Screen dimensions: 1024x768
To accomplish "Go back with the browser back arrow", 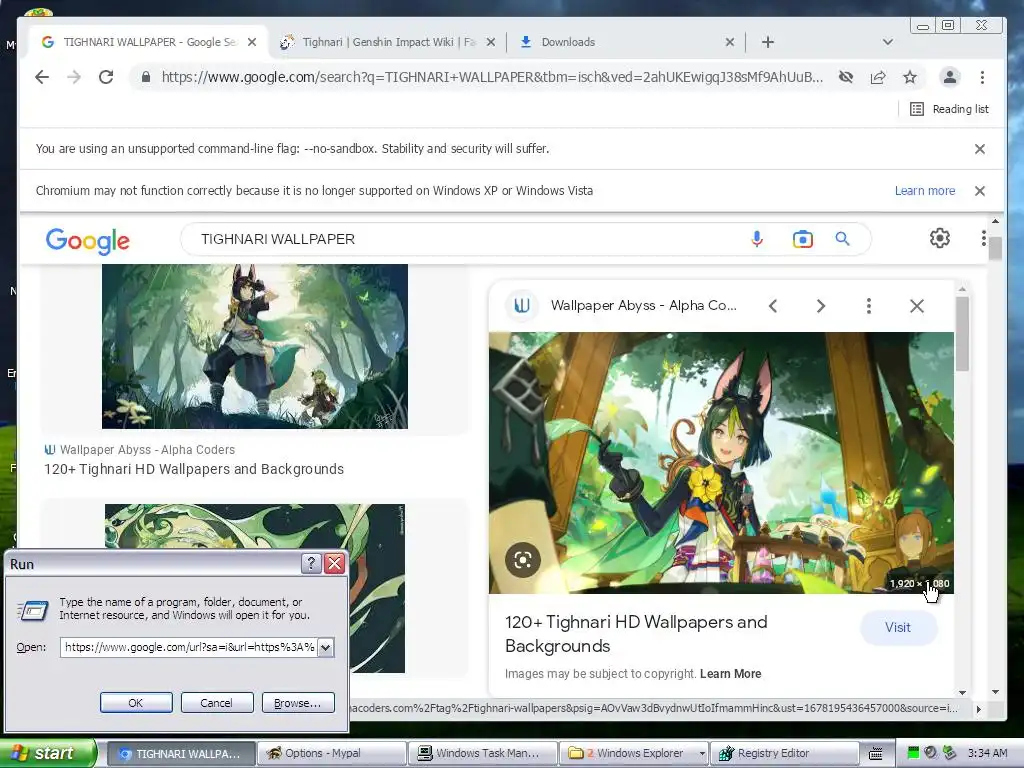I will 42,77.
